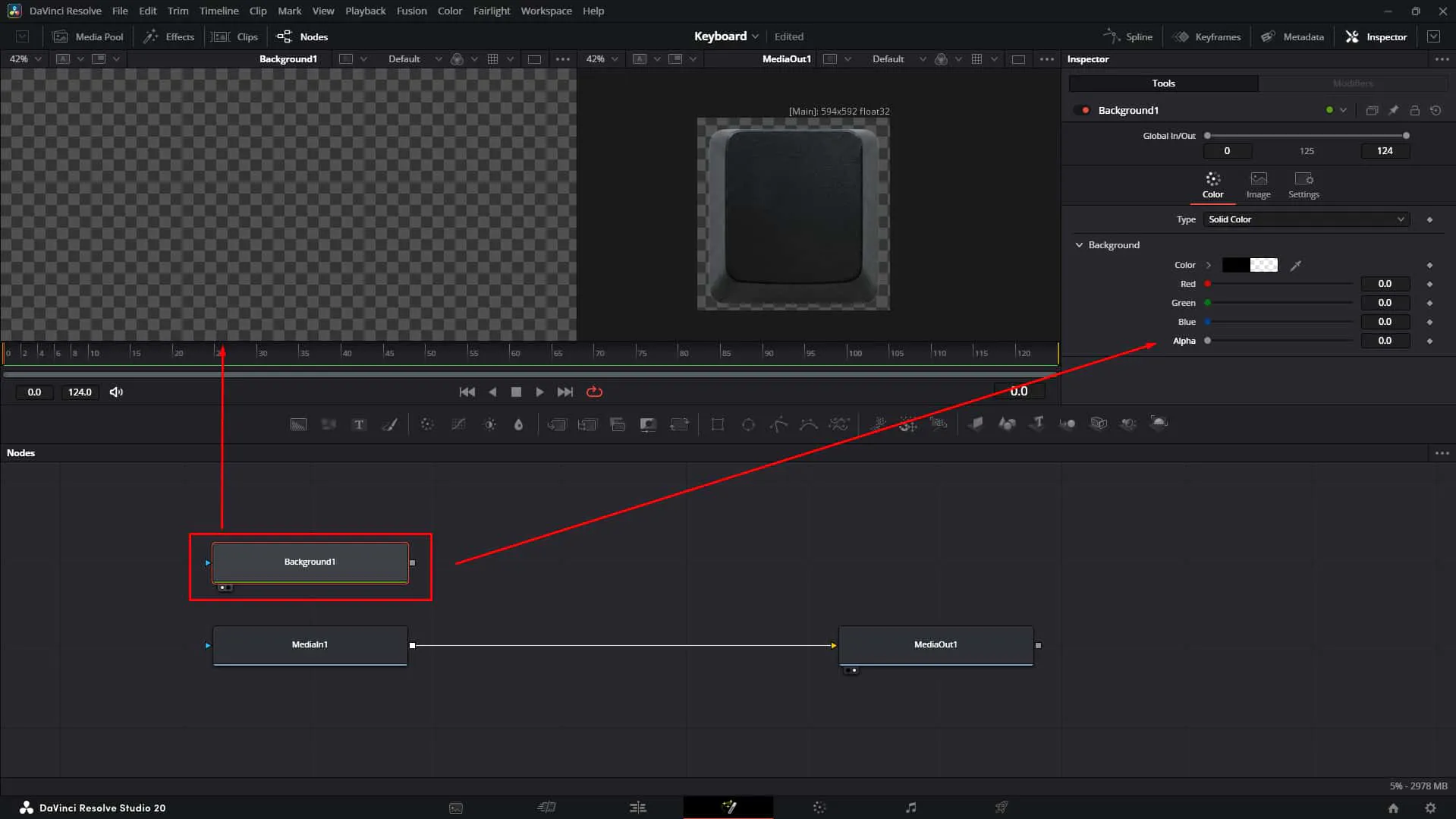Toggle keyframe diamond for Red
Screen dimensions: 1456x819
click(1429, 284)
